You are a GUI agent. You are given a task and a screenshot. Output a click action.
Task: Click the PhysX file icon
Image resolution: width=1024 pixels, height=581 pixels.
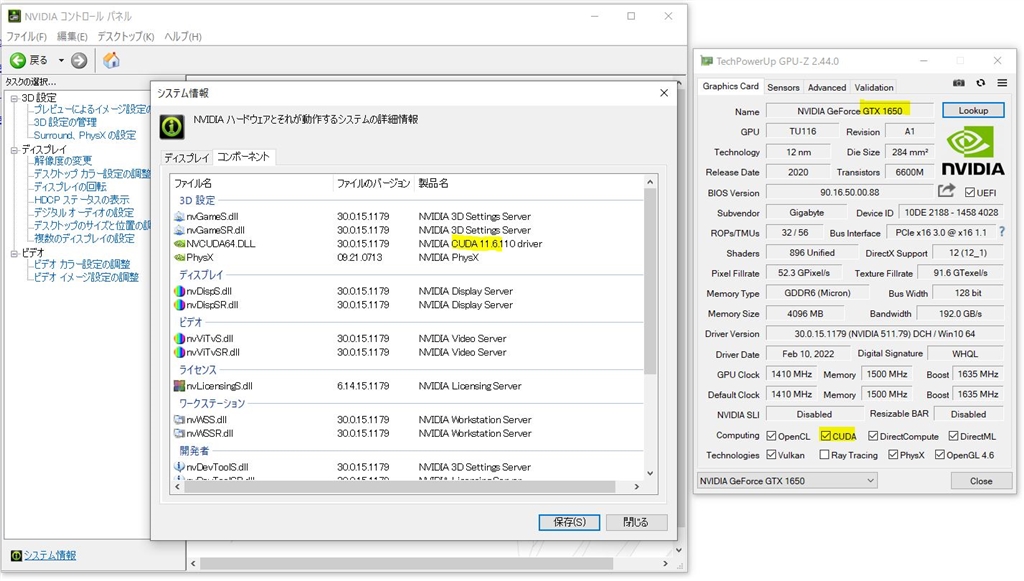180,257
